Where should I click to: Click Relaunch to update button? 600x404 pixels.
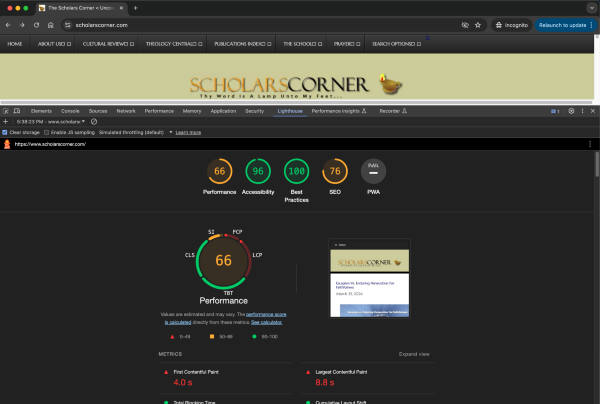point(565,25)
